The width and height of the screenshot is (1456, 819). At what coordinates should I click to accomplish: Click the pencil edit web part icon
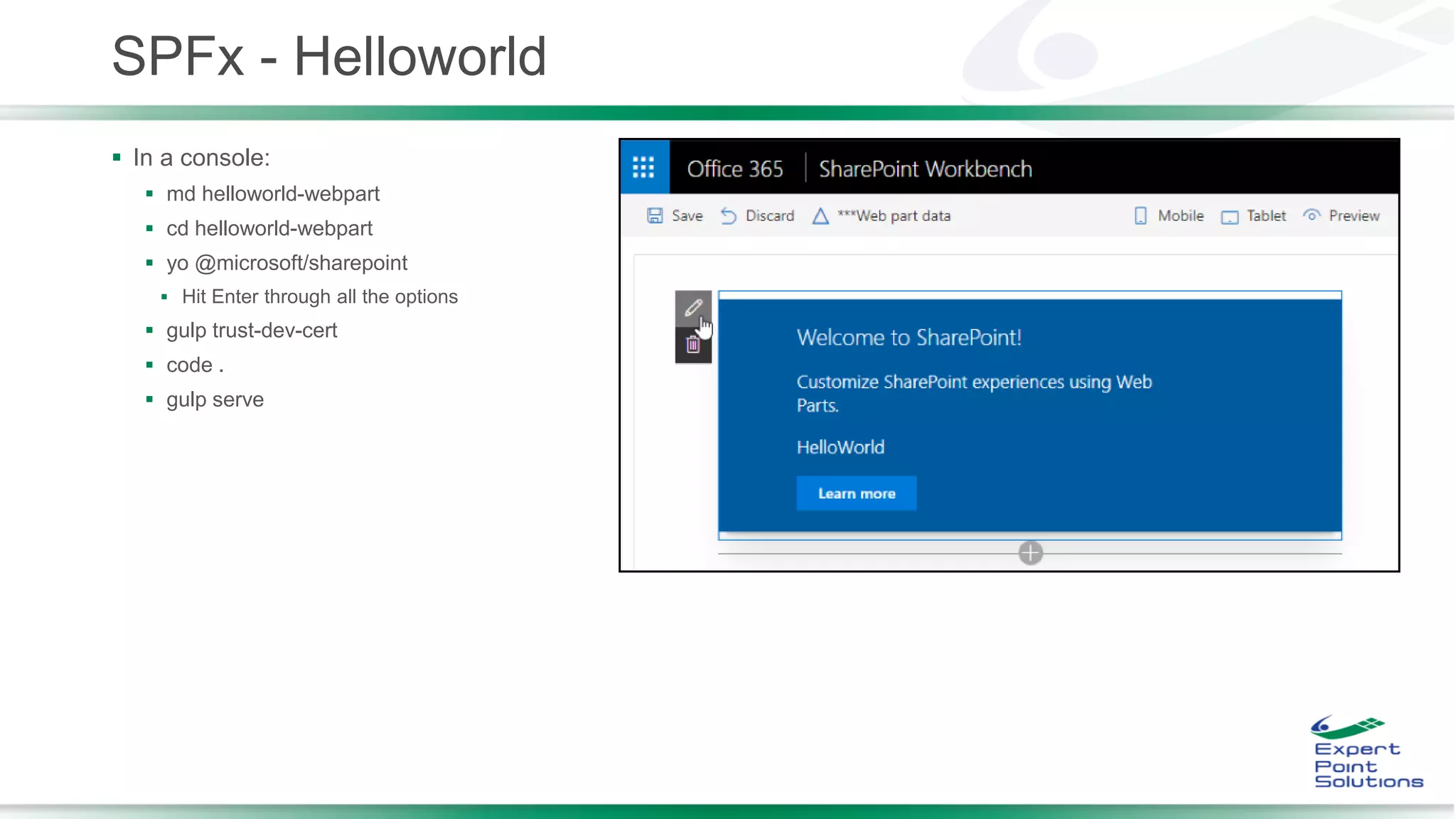tap(693, 308)
